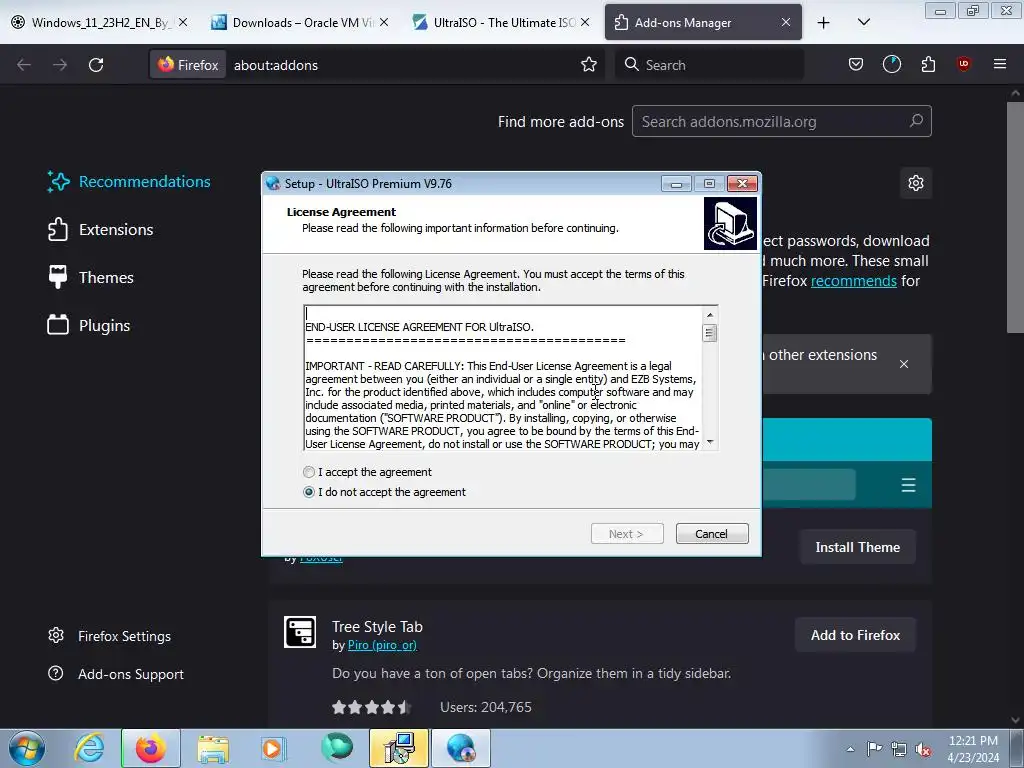Bookmark this page with star icon
Screen dimensions: 1024x768
[x=588, y=65]
